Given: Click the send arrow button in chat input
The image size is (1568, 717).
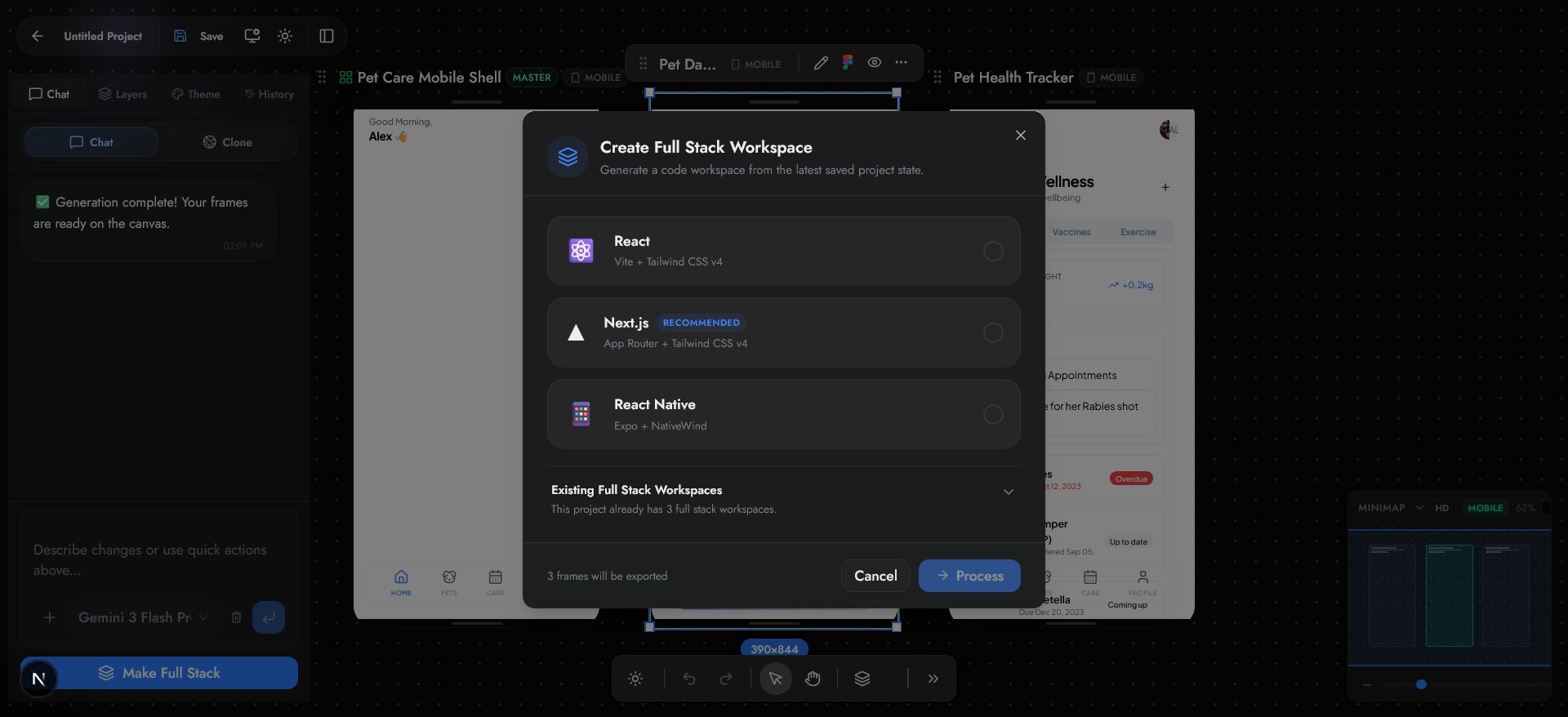Looking at the screenshot, I should point(269,617).
